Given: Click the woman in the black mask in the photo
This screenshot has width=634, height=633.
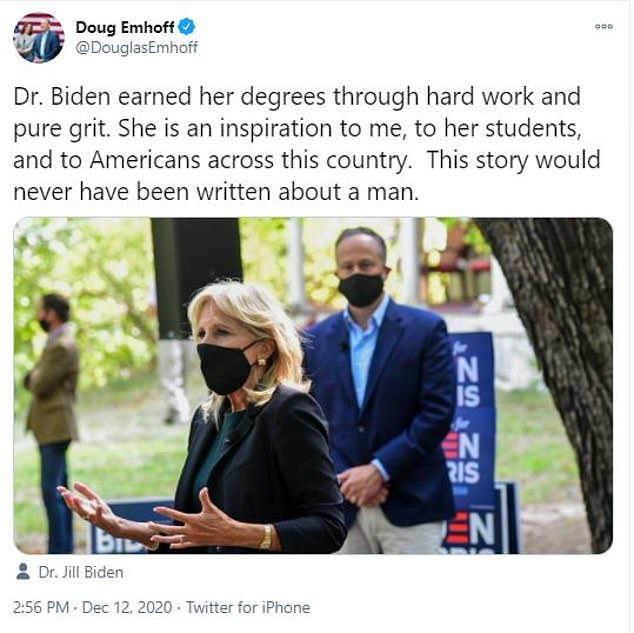Looking at the screenshot, I should tap(251, 420).
